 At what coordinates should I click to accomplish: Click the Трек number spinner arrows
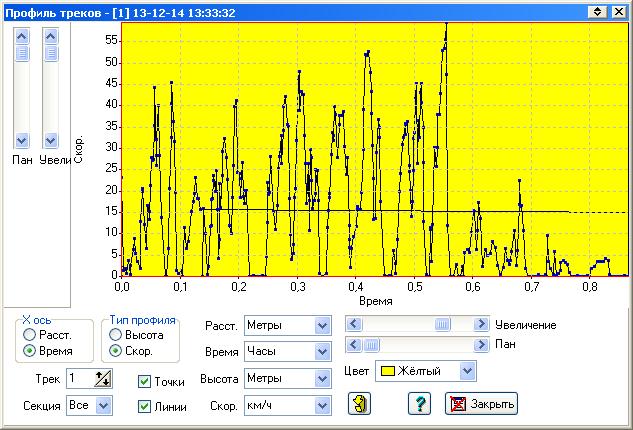102,378
